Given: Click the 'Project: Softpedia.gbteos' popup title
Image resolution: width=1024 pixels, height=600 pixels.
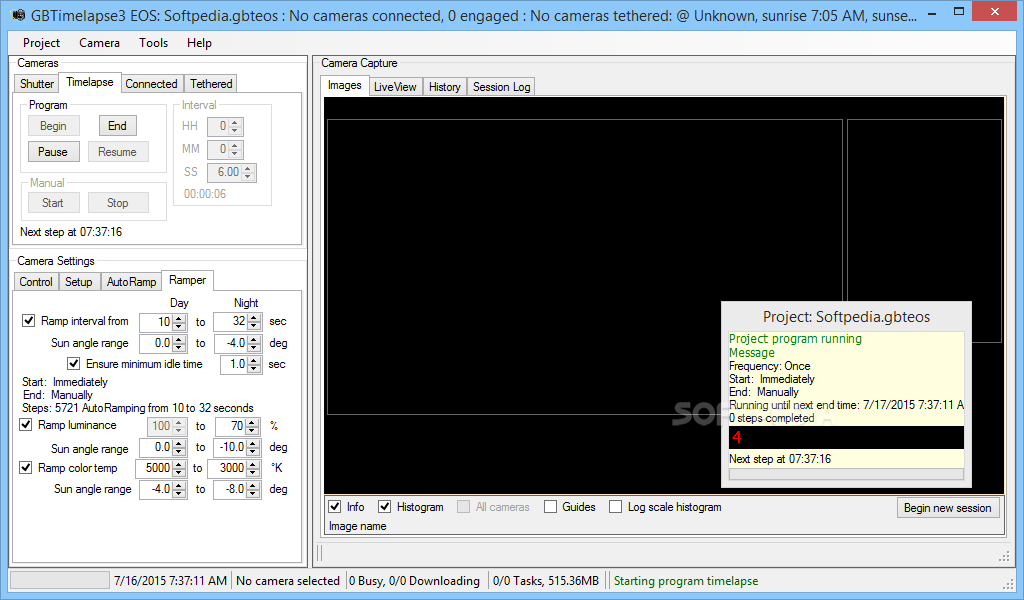Looking at the screenshot, I should pyautogui.click(x=846, y=317).
